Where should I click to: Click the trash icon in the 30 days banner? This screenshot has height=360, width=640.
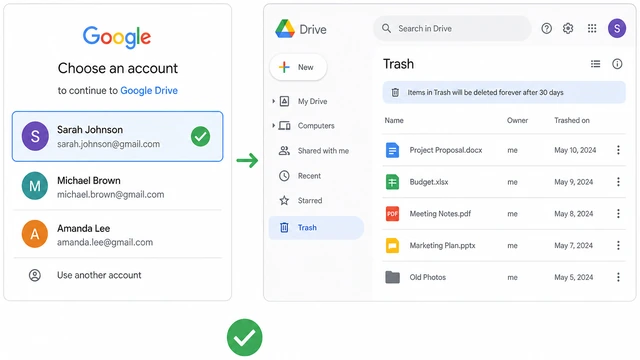tap(395, 92)
